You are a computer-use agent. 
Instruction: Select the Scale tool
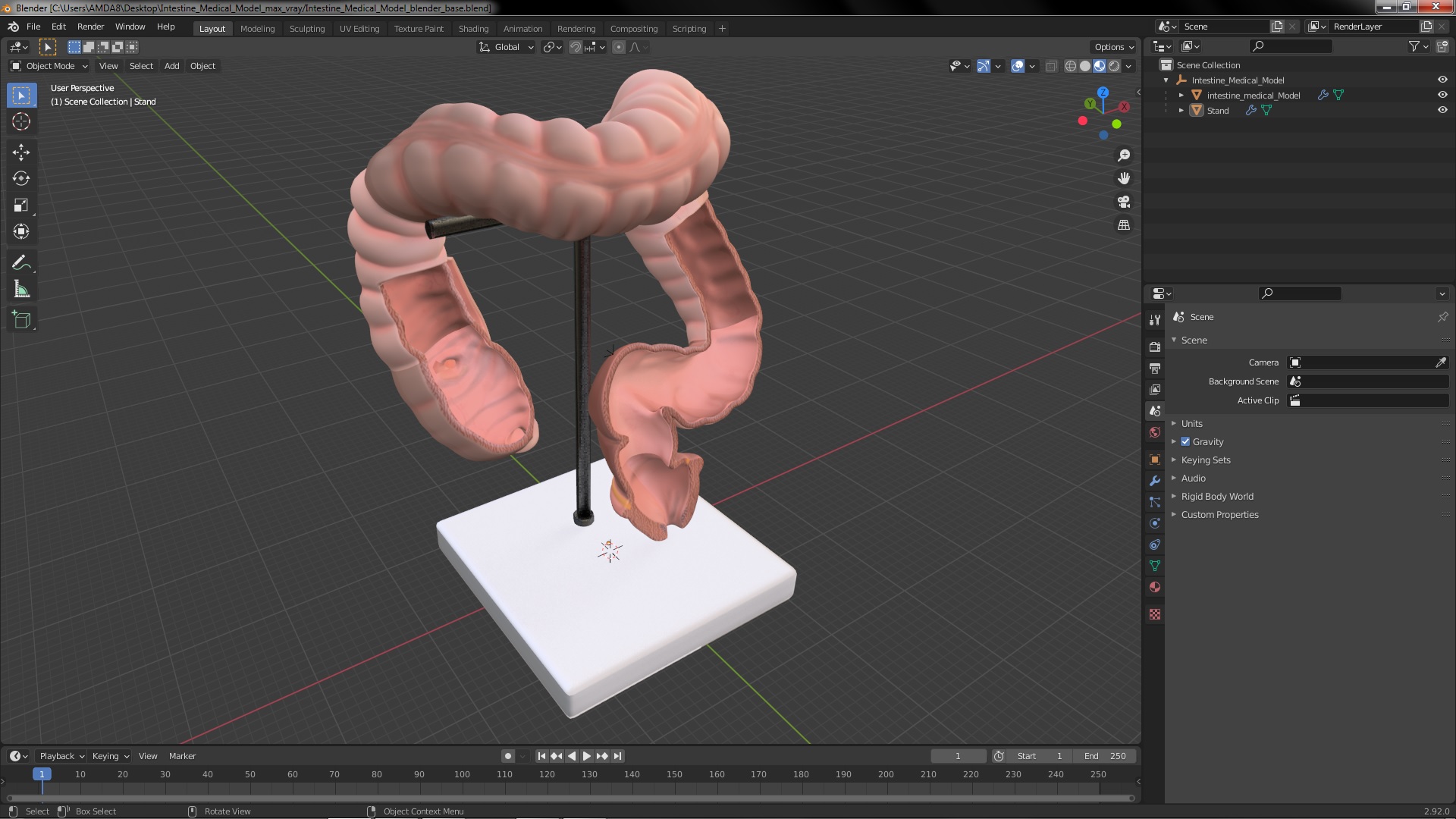click(x=21, y=206)
